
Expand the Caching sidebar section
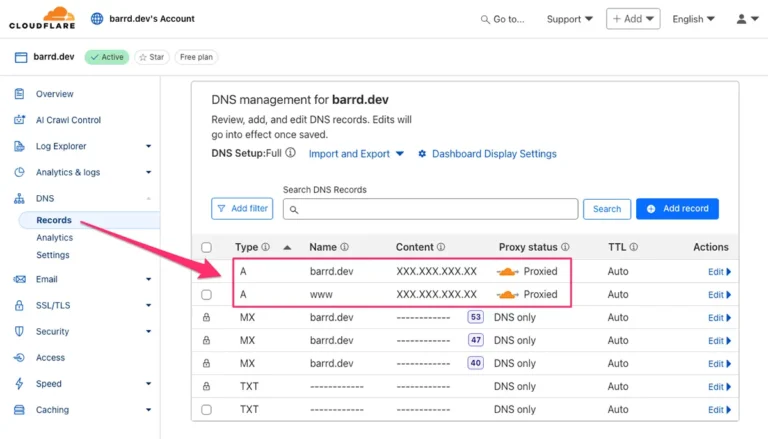148,410
